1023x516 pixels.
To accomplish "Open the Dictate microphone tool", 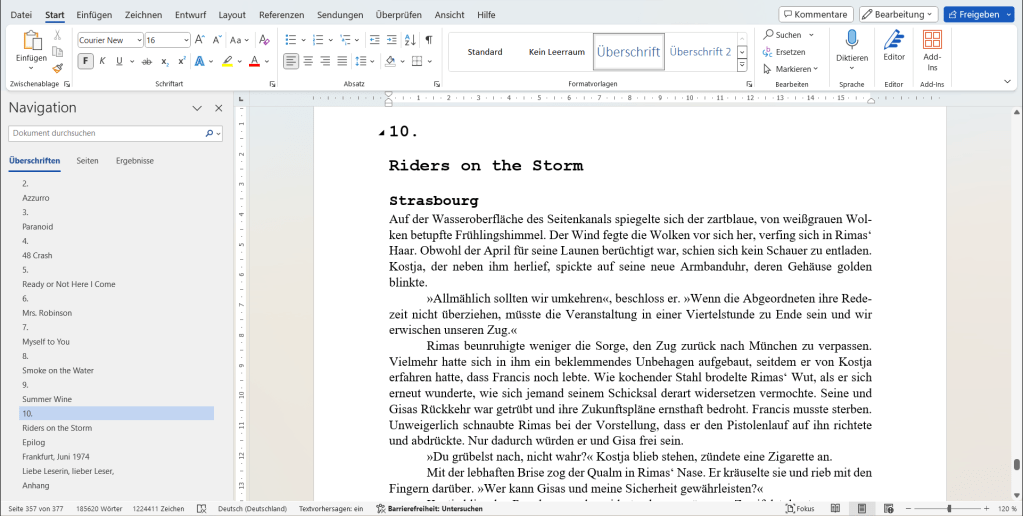I will pos(851,47).
